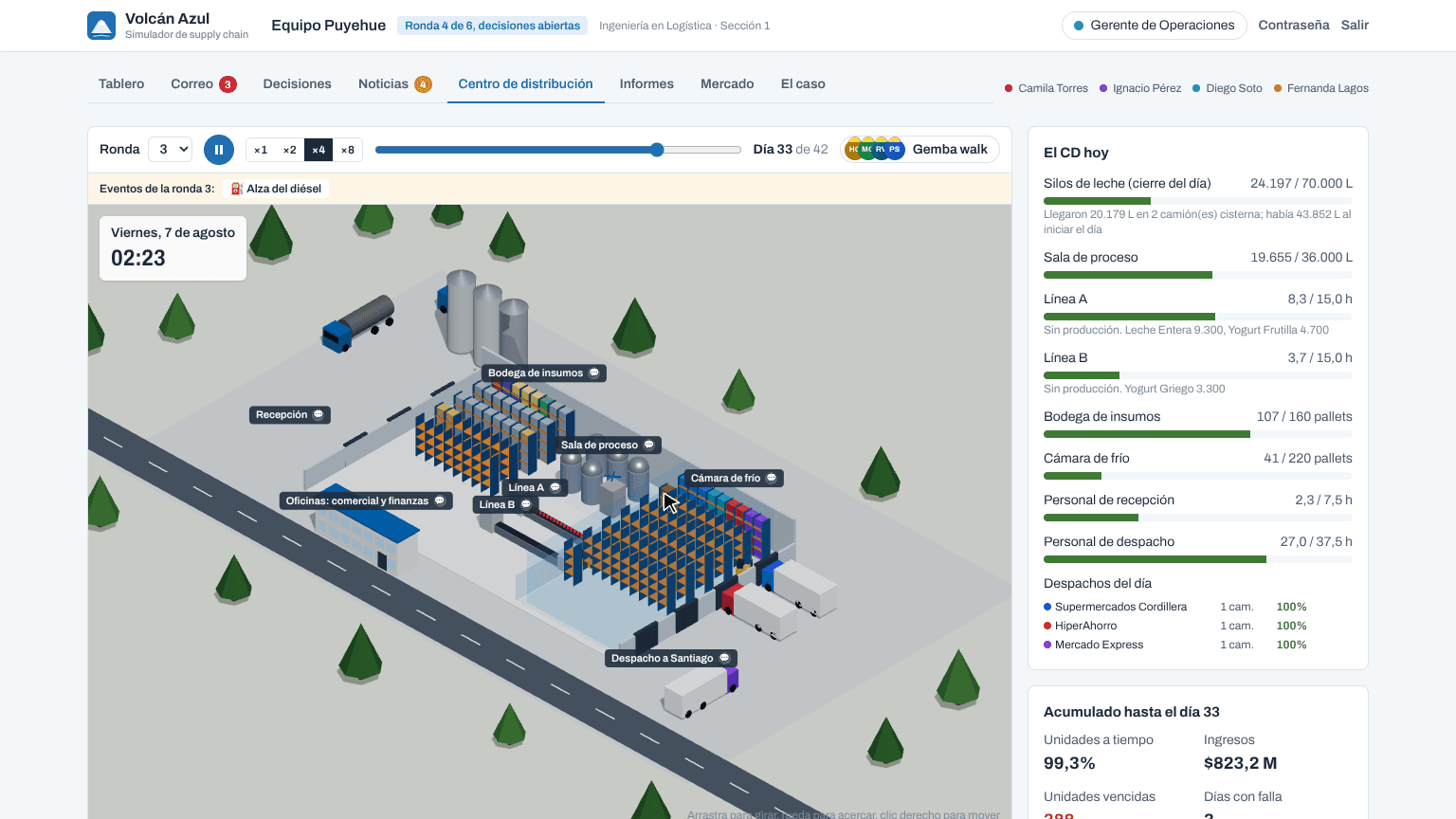Select the Centro de distribución tab
Image resolution: width=1456 pixels, height=819 pixels.
[x=526, y=84]
